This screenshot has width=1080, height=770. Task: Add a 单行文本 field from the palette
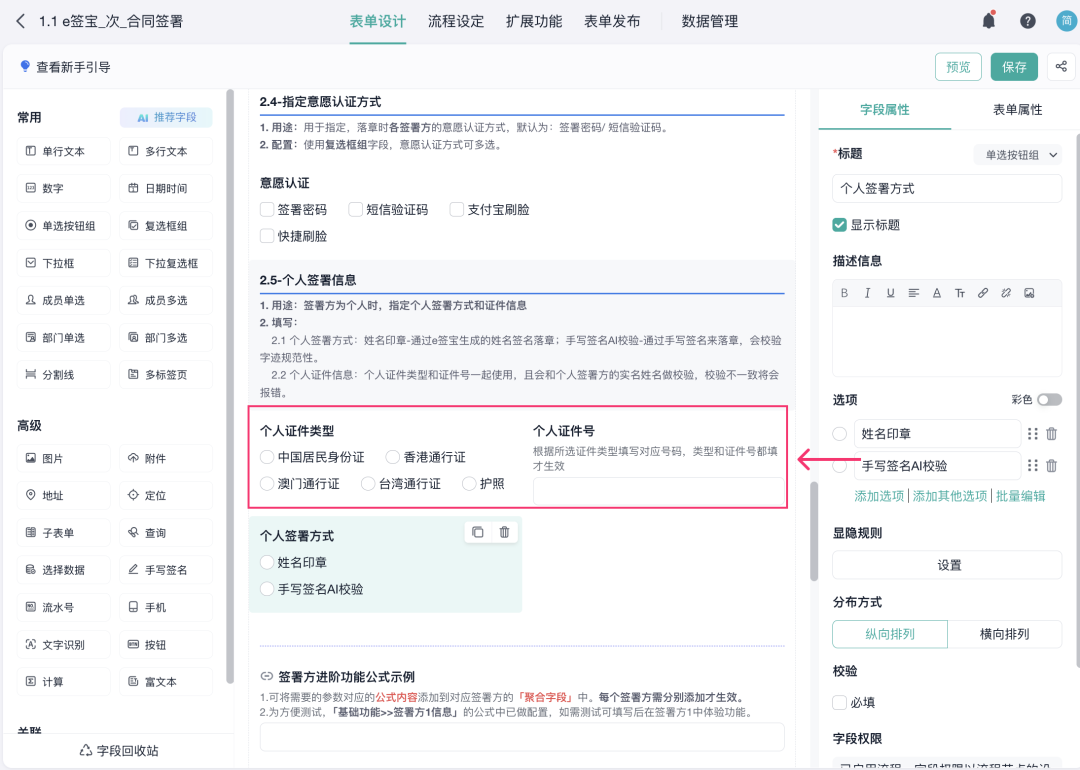click(63, 152)
